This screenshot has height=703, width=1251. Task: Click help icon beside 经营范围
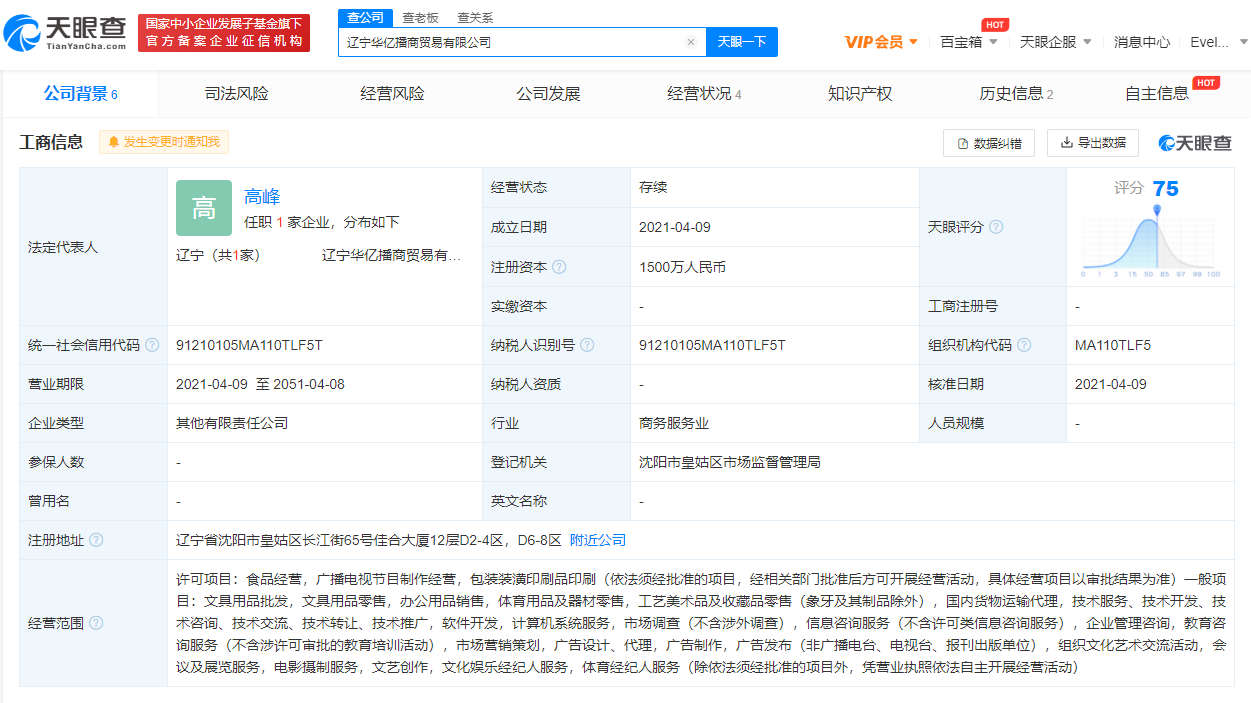(x=96, y=623)
